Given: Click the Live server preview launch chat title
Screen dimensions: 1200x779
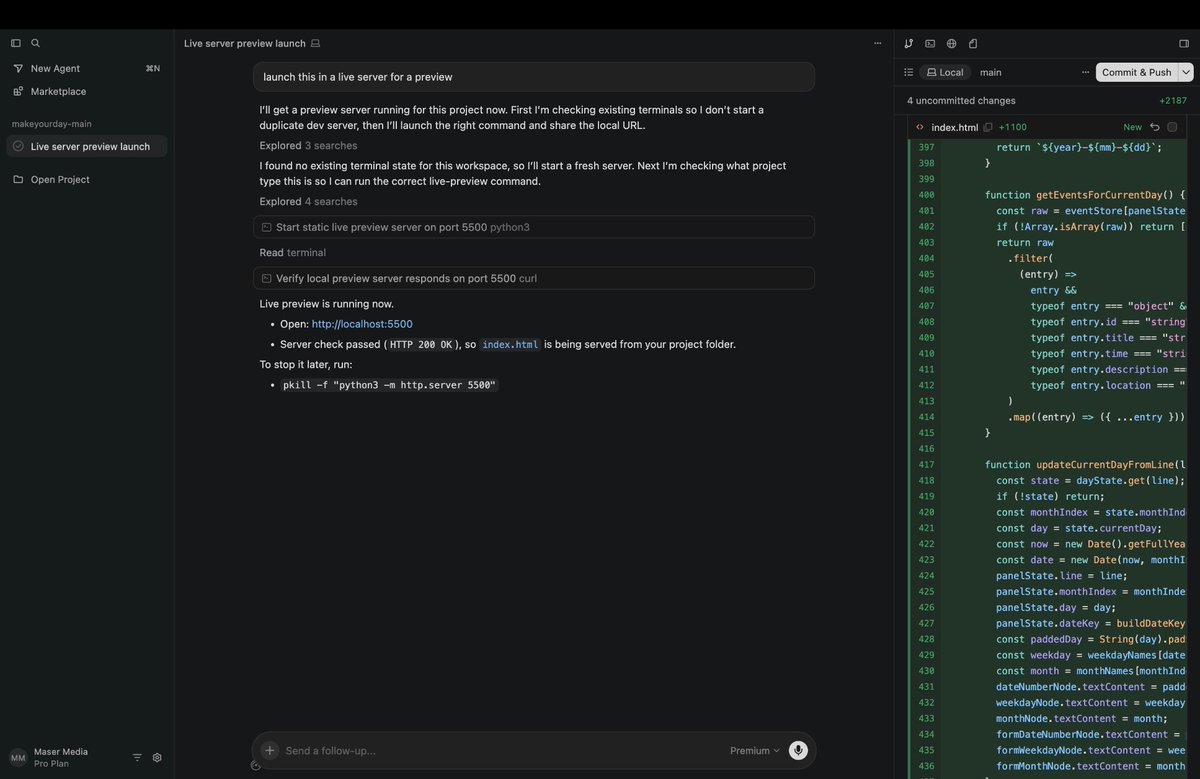Looking at the screenshot, I should click(245, 43).
